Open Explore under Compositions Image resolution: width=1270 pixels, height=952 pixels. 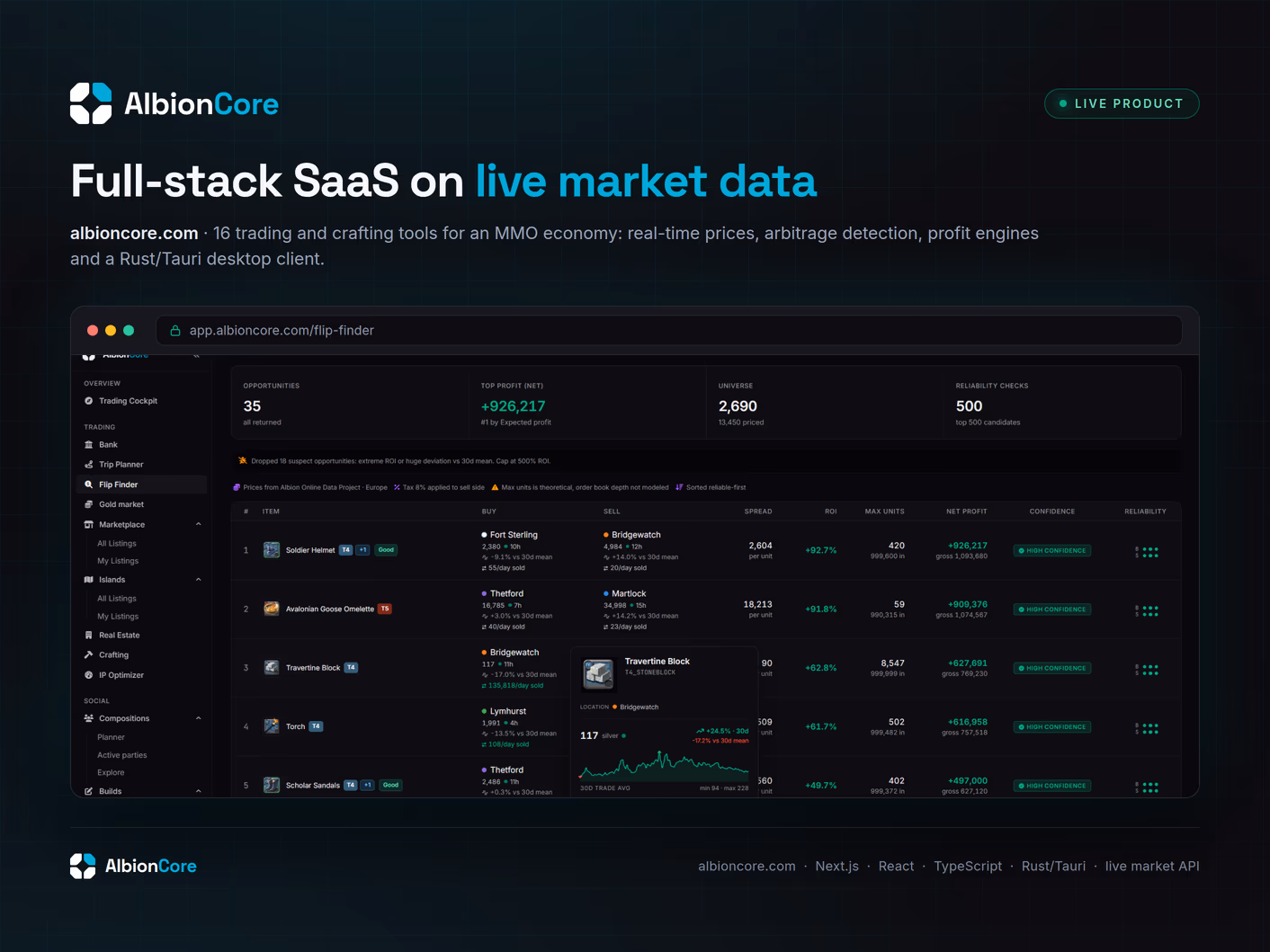click(112, 773)
